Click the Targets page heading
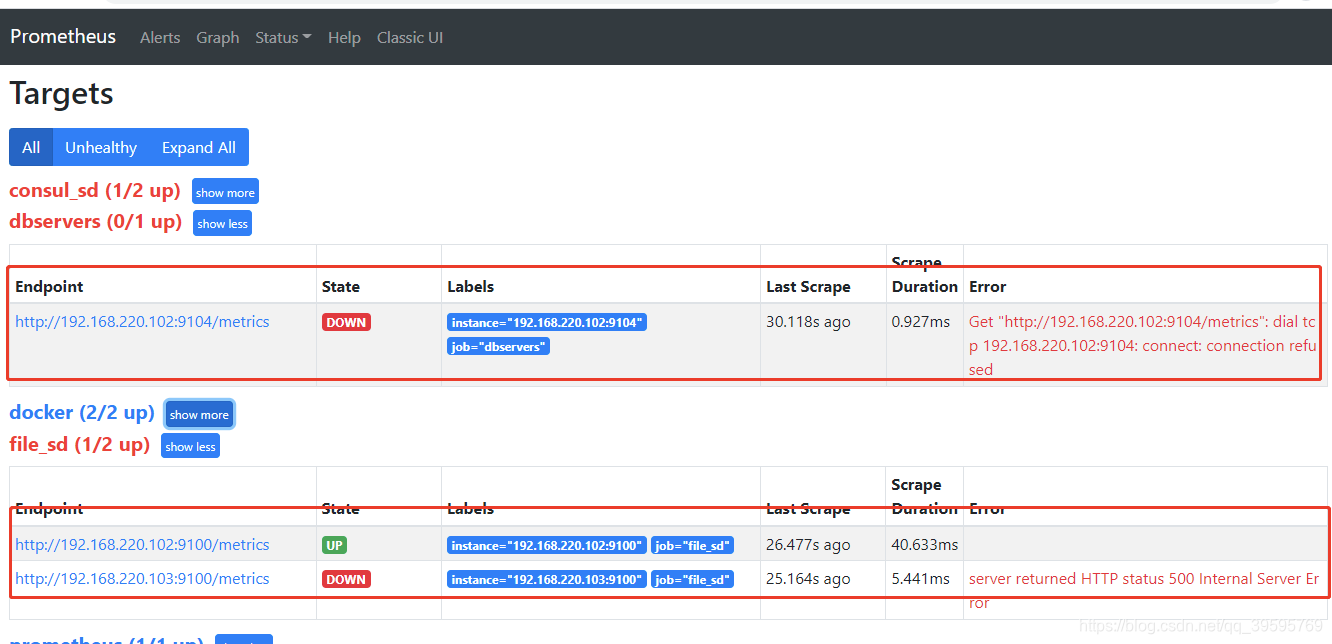Viewport: 1332px width, 644px height. (61, 94)
